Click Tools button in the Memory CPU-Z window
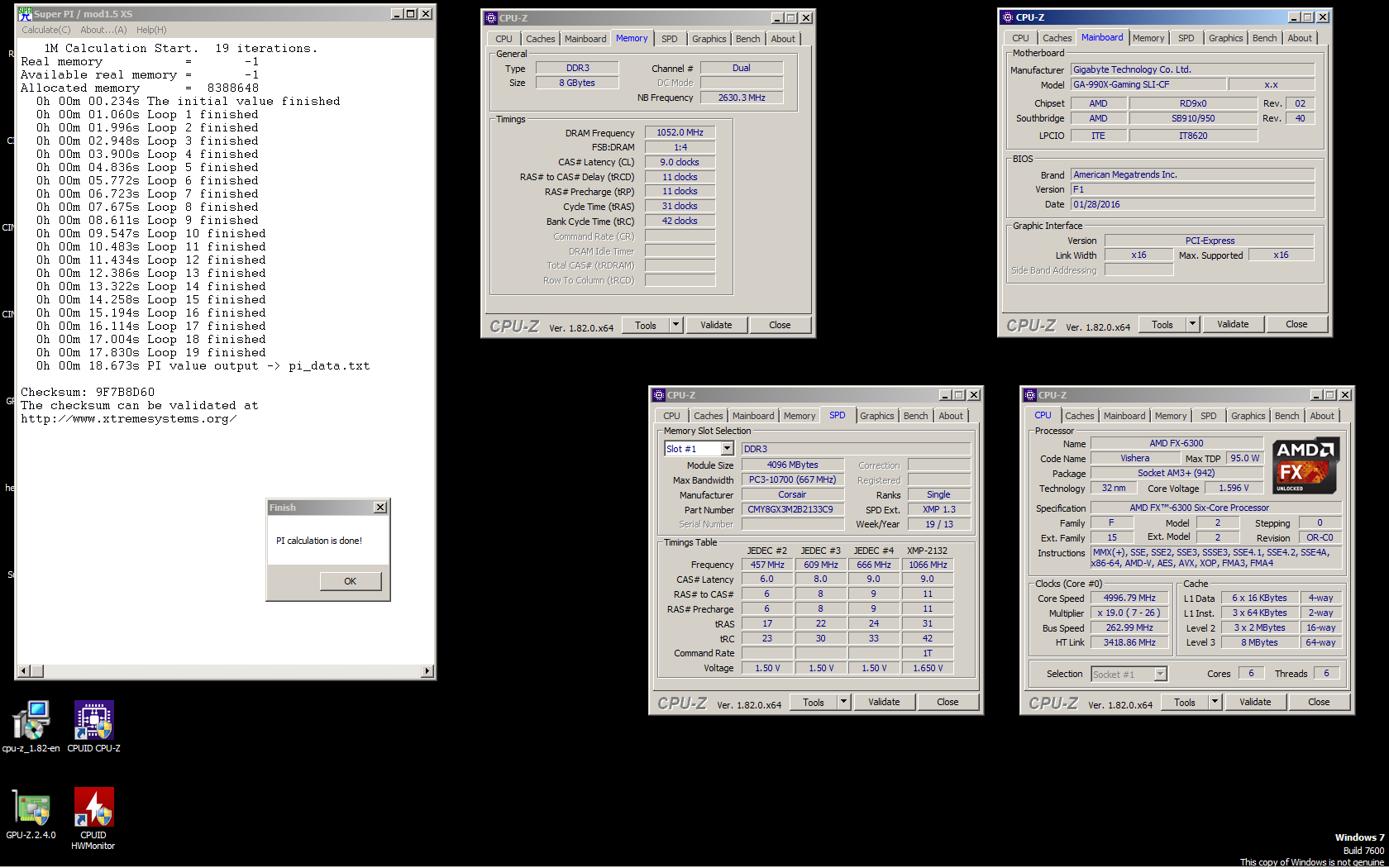The width and height of the screenshot is (1389, 868). (x=646, y=325)
